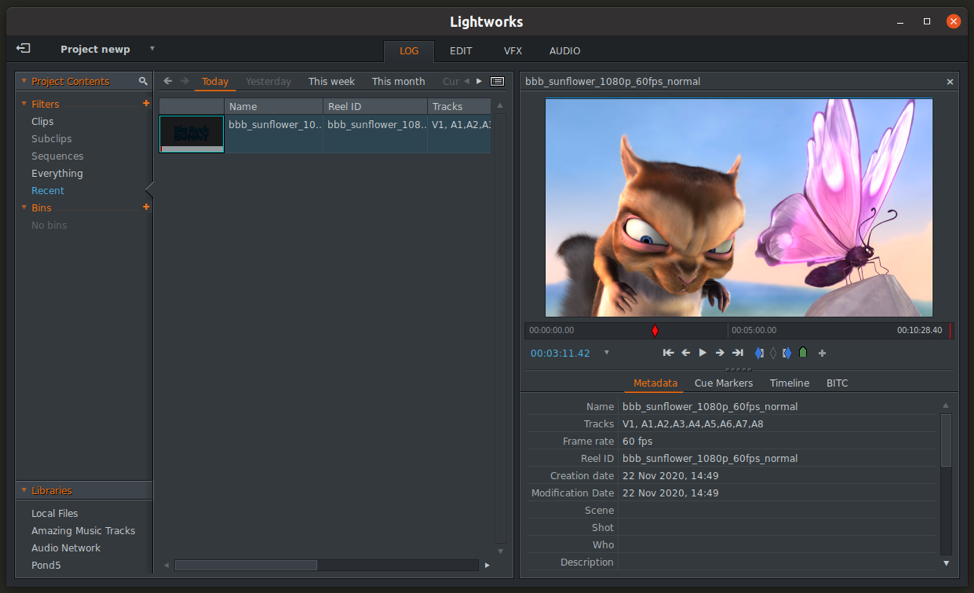Add a new filter with plus icon
This screenshot has height=593, width=974.
coord(146,104)
